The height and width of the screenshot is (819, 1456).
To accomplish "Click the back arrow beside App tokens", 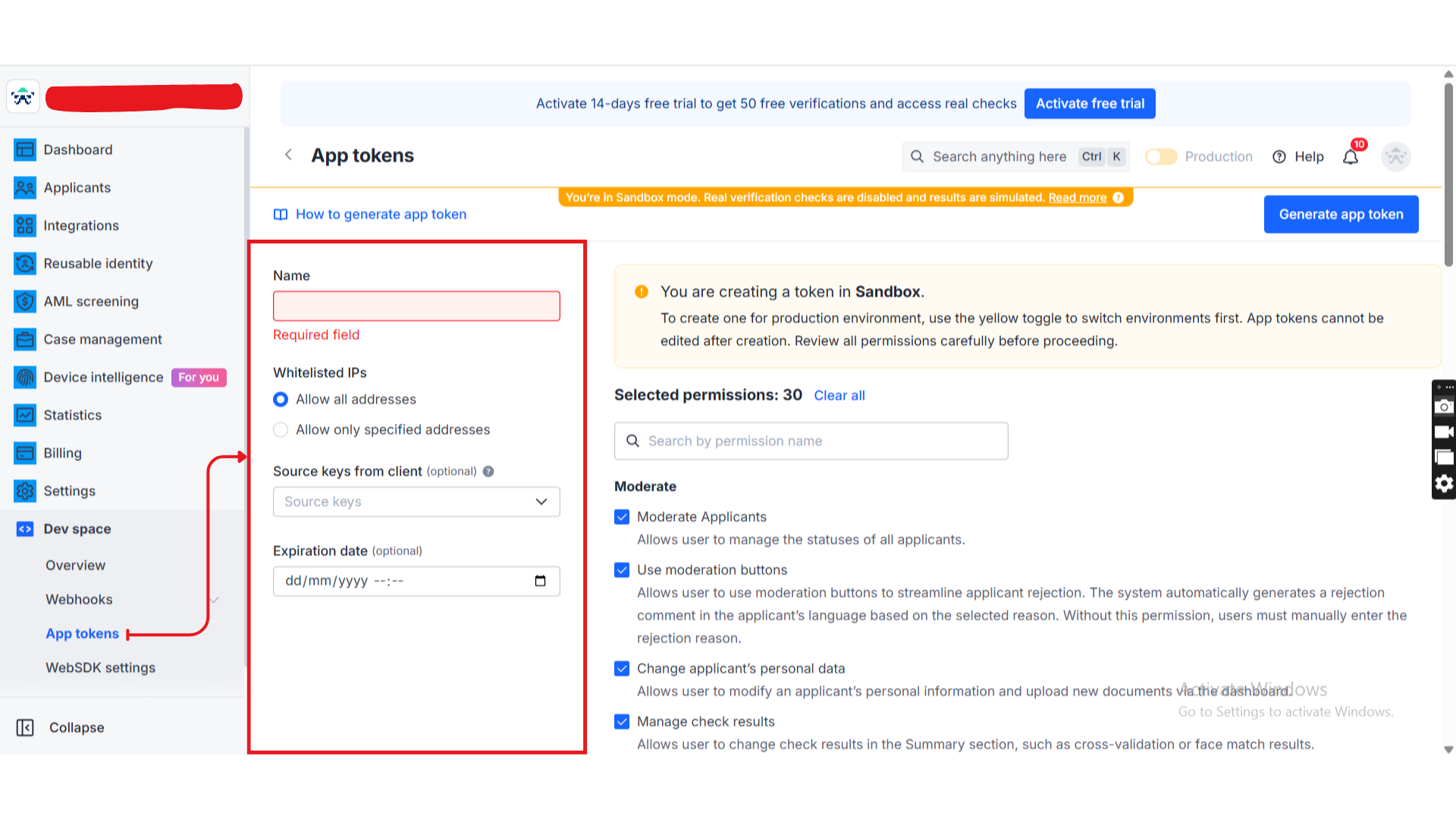I will (x=288, y=155).
